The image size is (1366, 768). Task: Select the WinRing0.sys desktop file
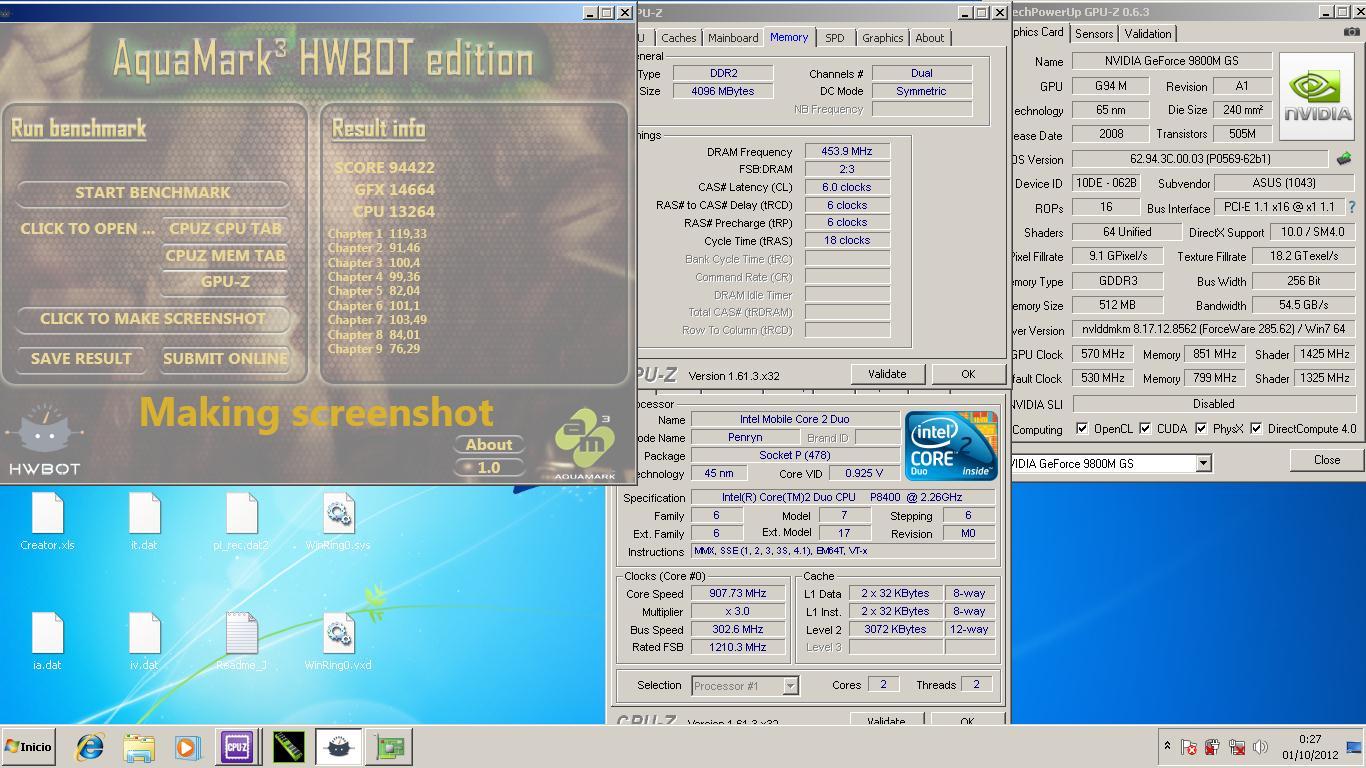click(x=338, y=522)
